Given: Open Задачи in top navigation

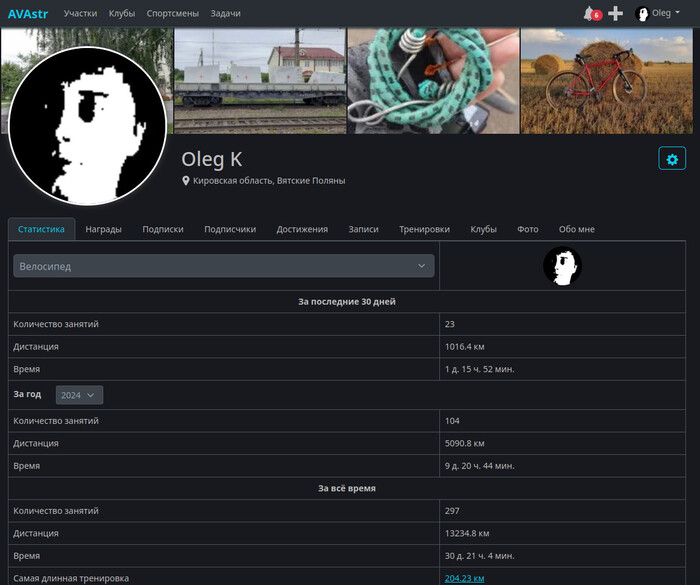Looking at the screenshot, I should 225,13.
